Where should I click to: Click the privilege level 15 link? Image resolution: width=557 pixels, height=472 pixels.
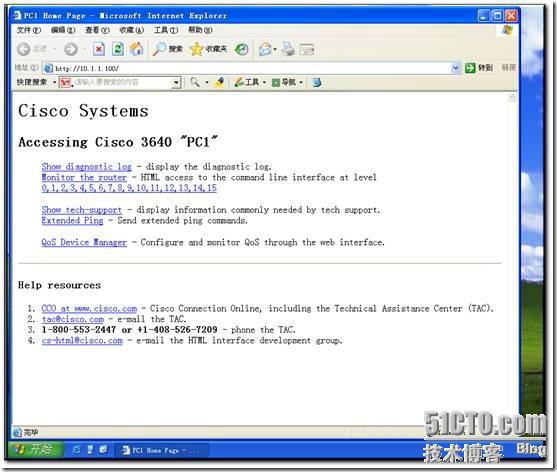click(x=212, y=188)
